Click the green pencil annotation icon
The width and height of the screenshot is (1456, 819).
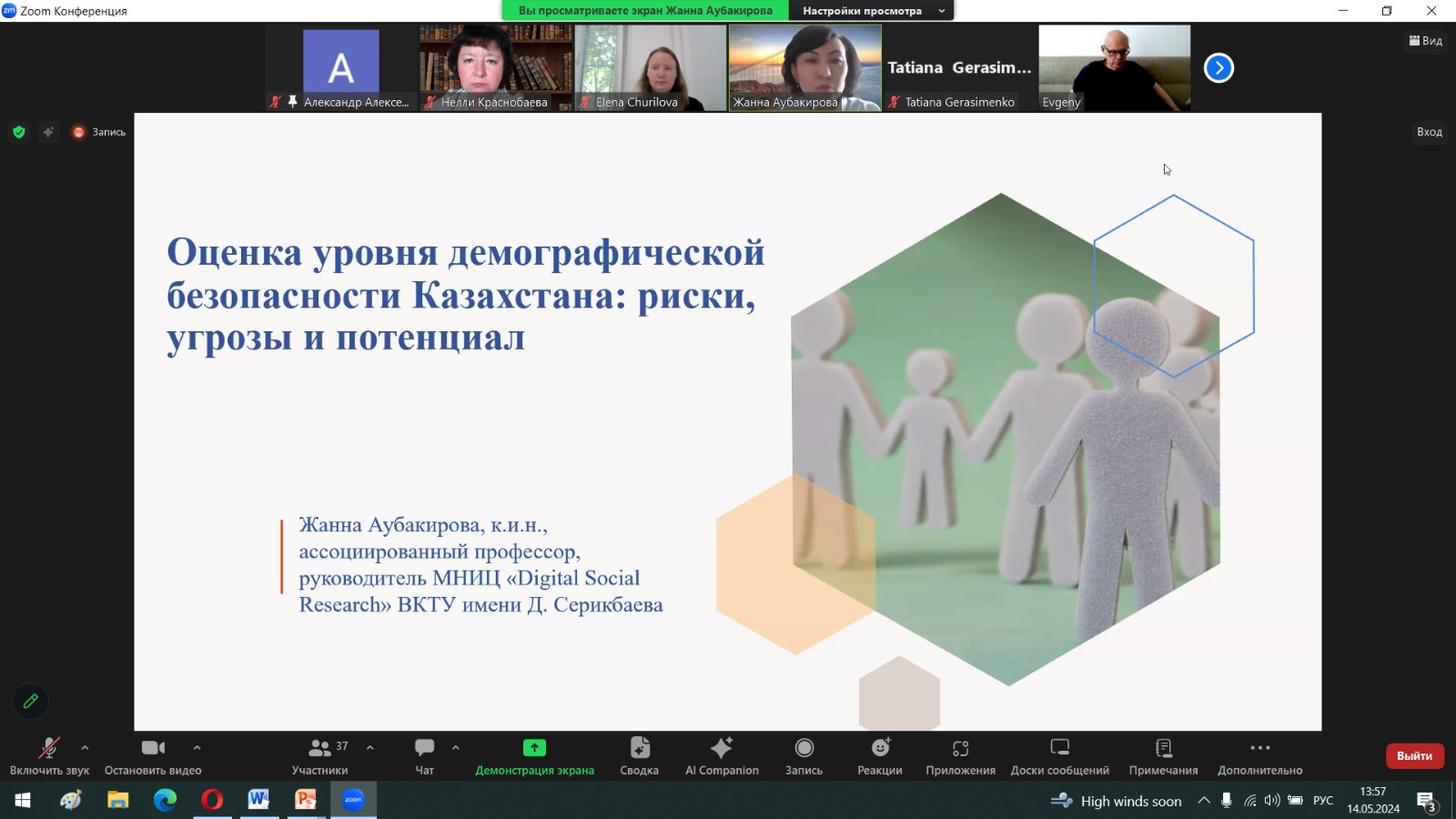tap(30, 702)
